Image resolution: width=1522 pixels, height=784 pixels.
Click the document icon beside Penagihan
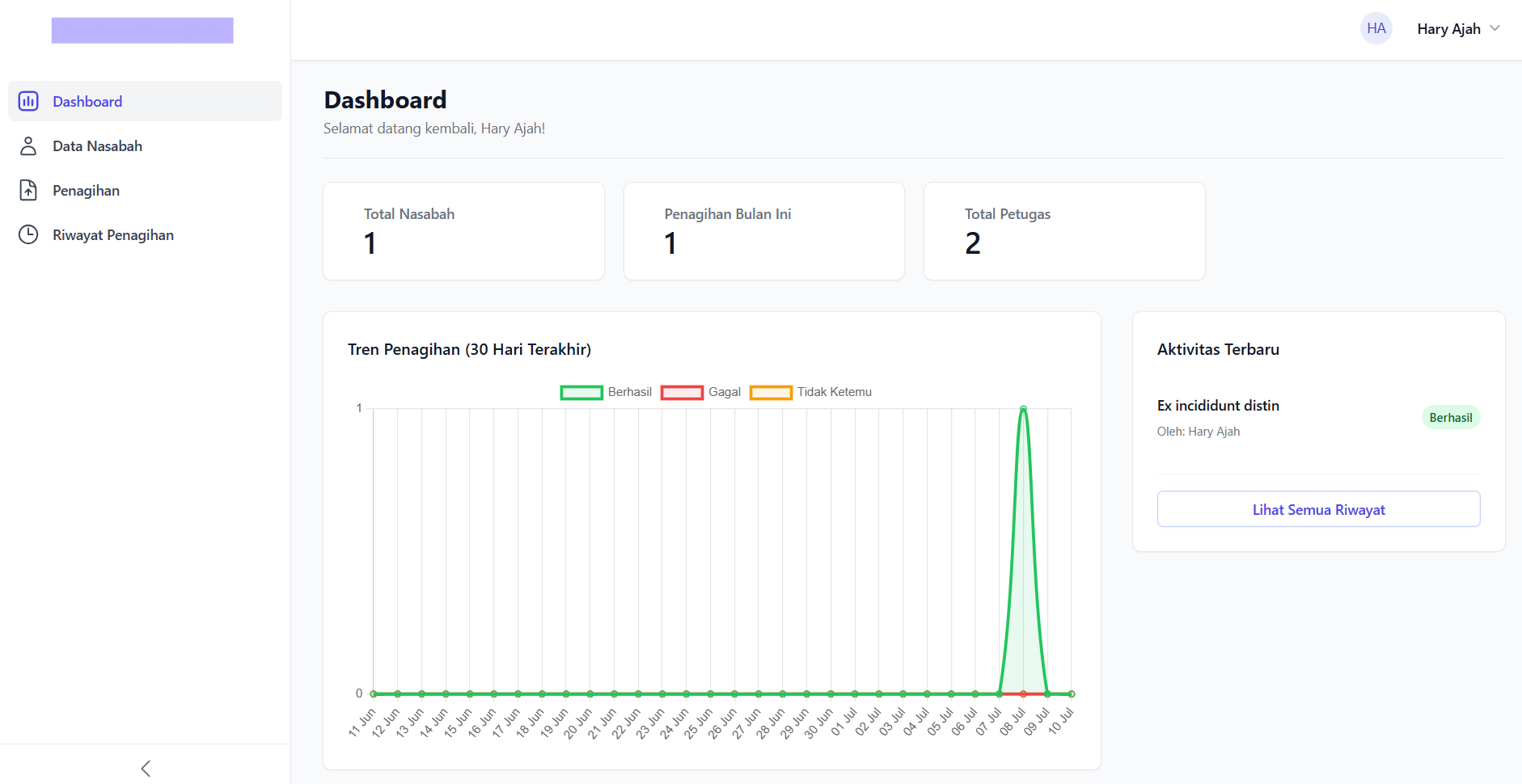pos(28,190)
